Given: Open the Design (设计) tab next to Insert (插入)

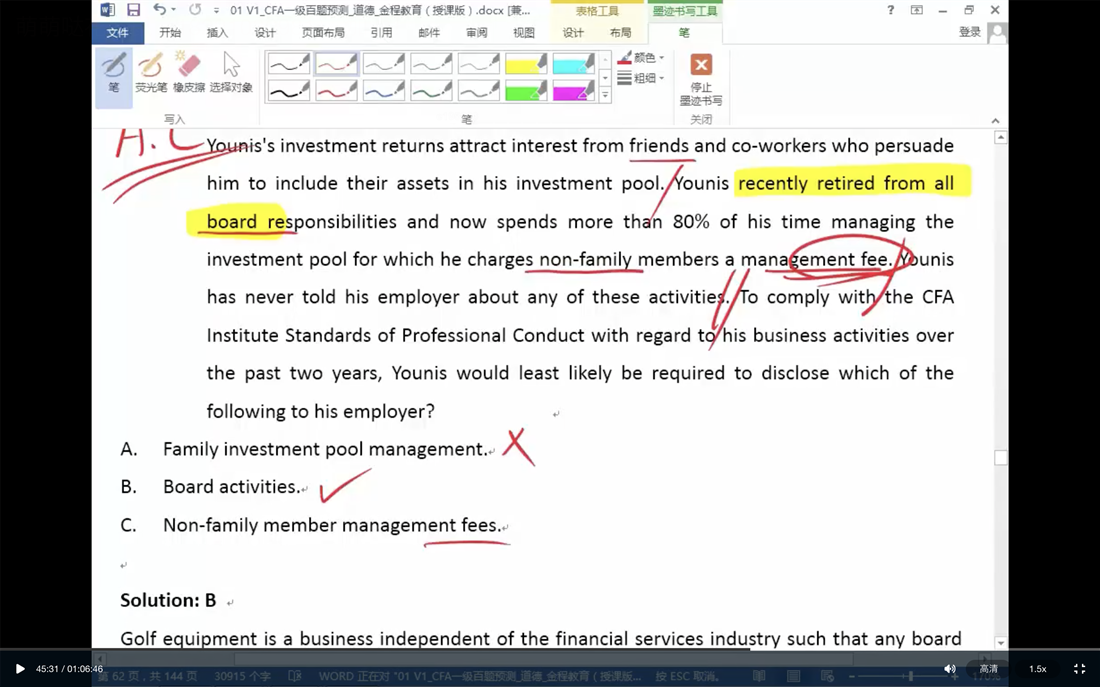Looking at the screenshot, I should pos(265,33).
